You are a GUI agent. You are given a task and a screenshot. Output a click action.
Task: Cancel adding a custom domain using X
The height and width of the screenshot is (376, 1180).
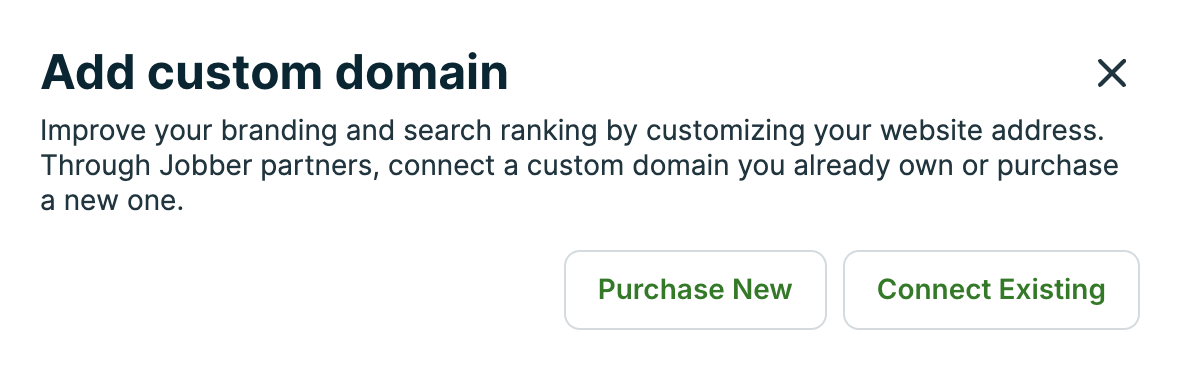(x=1112, y=74)
